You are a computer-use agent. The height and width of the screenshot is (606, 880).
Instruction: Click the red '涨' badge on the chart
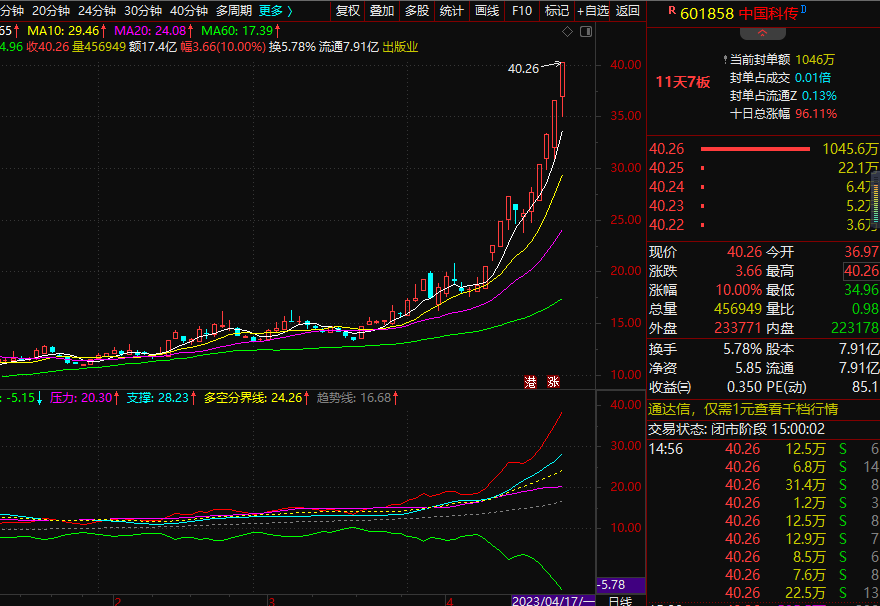click(552, 381)
